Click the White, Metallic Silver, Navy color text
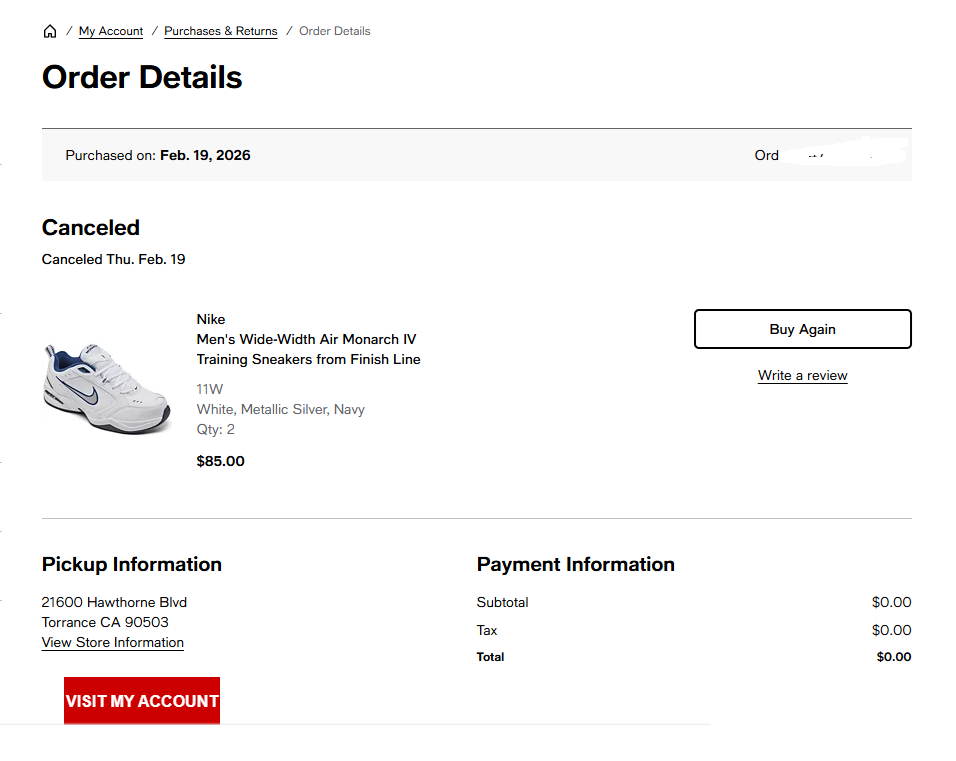Screen dimensions: 956x761 [x=281, y=409]
